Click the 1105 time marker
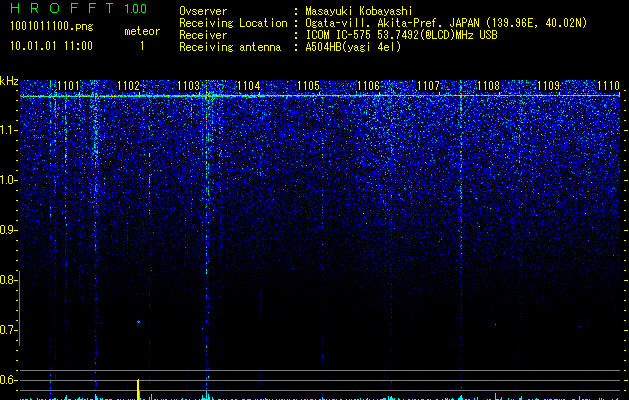The width and height of the screenshot is (629, 400). pos(308,85)
